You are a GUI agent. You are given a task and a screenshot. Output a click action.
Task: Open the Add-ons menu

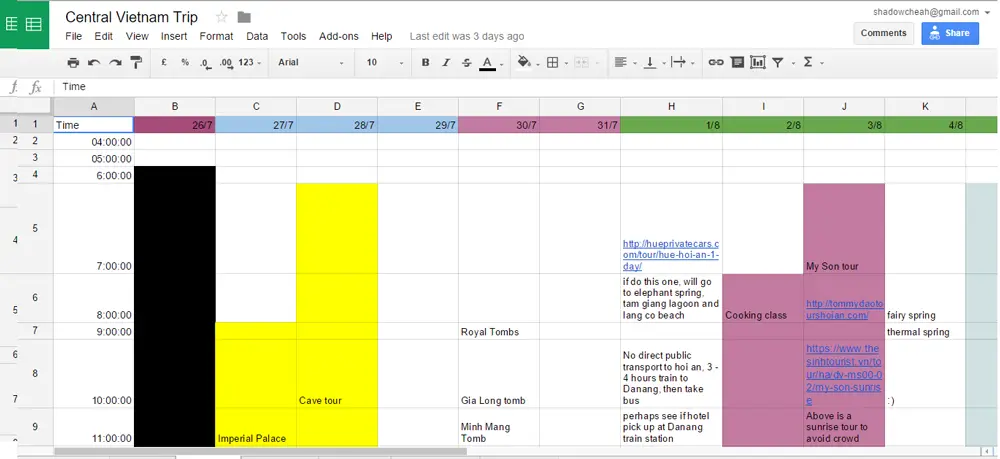[339, 36]
